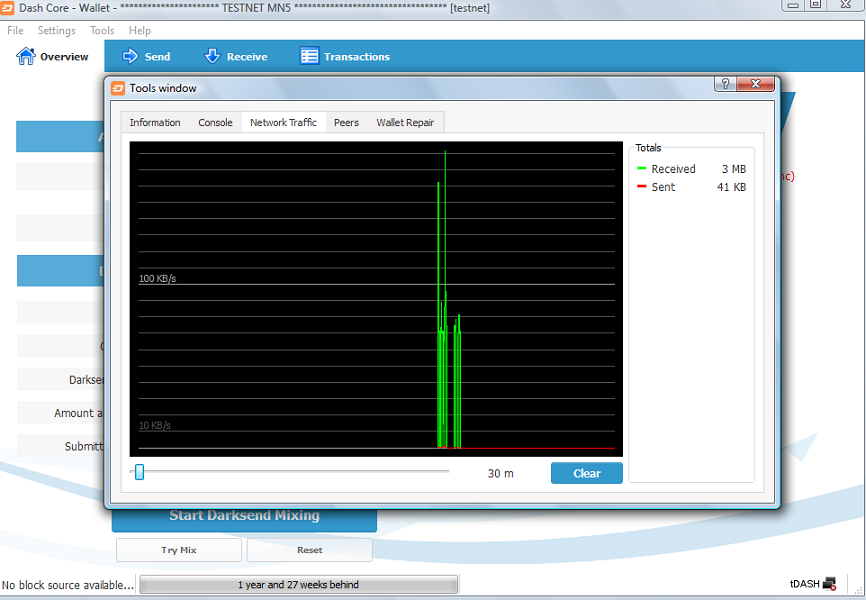Click the Reset button
The width and height of the screenshot is (866, 600).
click(309, 550)
